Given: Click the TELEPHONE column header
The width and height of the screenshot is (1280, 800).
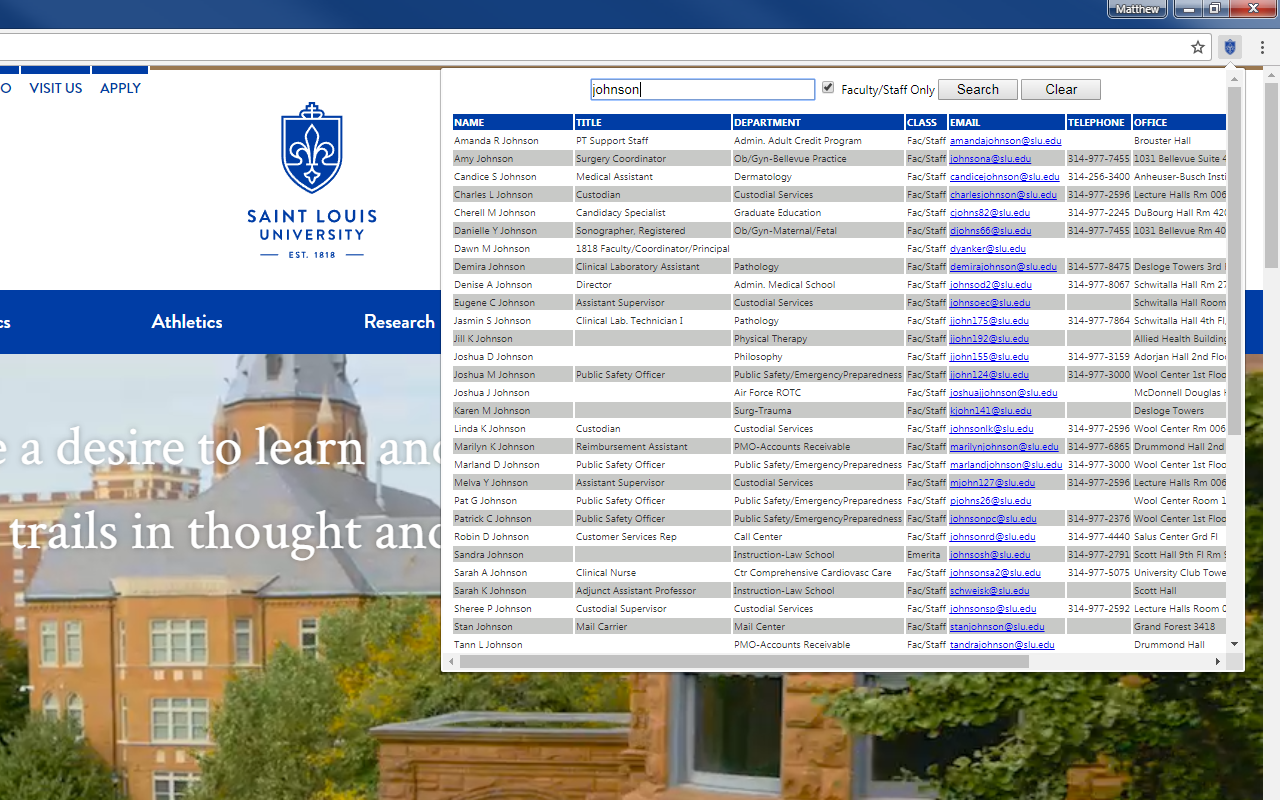Looking at the screenshot, I should (x=1098, y=122).
